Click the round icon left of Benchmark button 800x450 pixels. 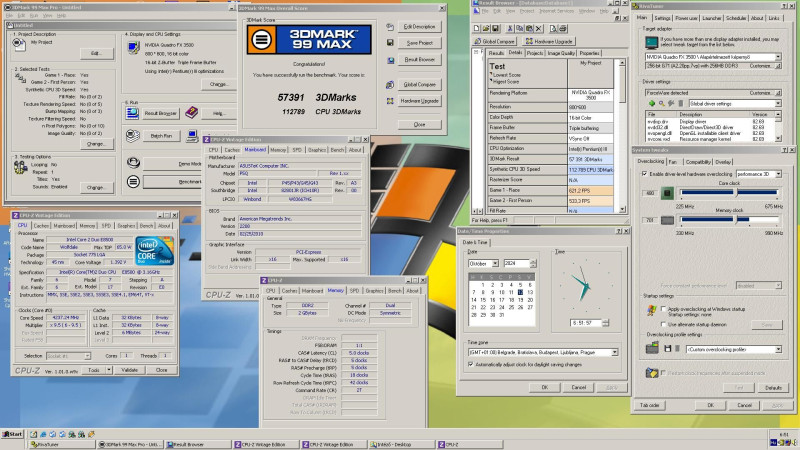click(x=133, y=181)
